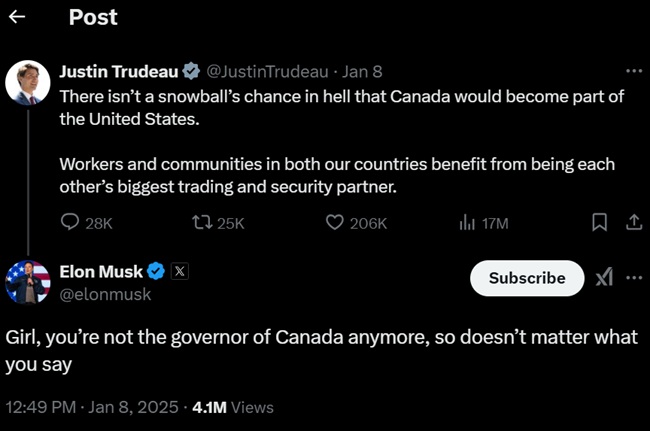Image resolution: width=650 pixels, height=431 pixels.
Task: Open Elon Musk's profile picture
Action: point(28,281)
